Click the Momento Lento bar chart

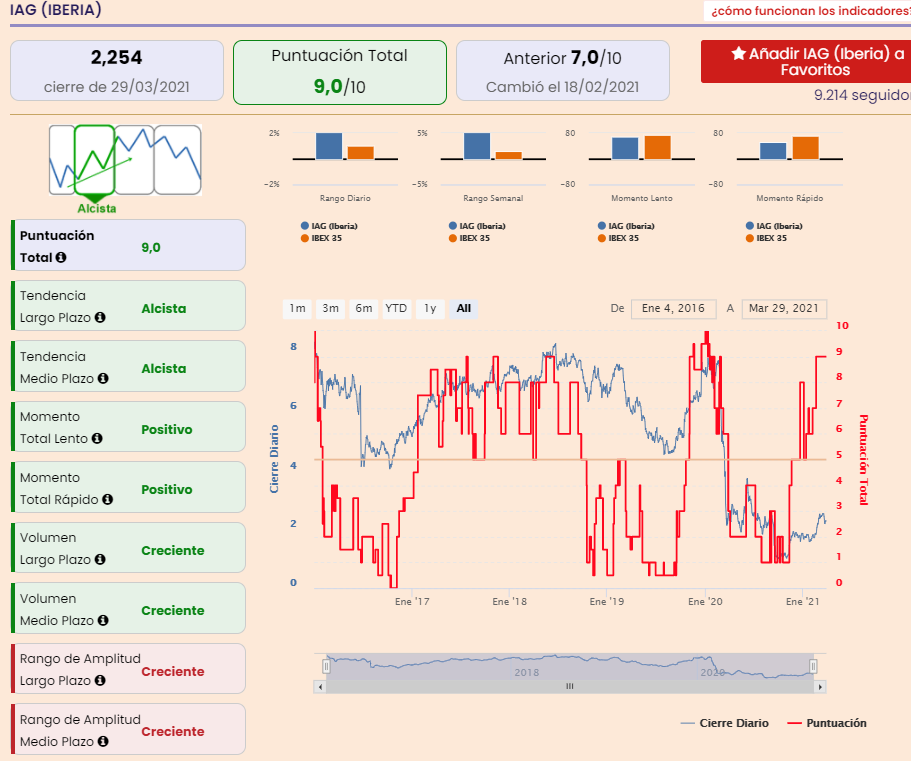(x=641, y=158)
